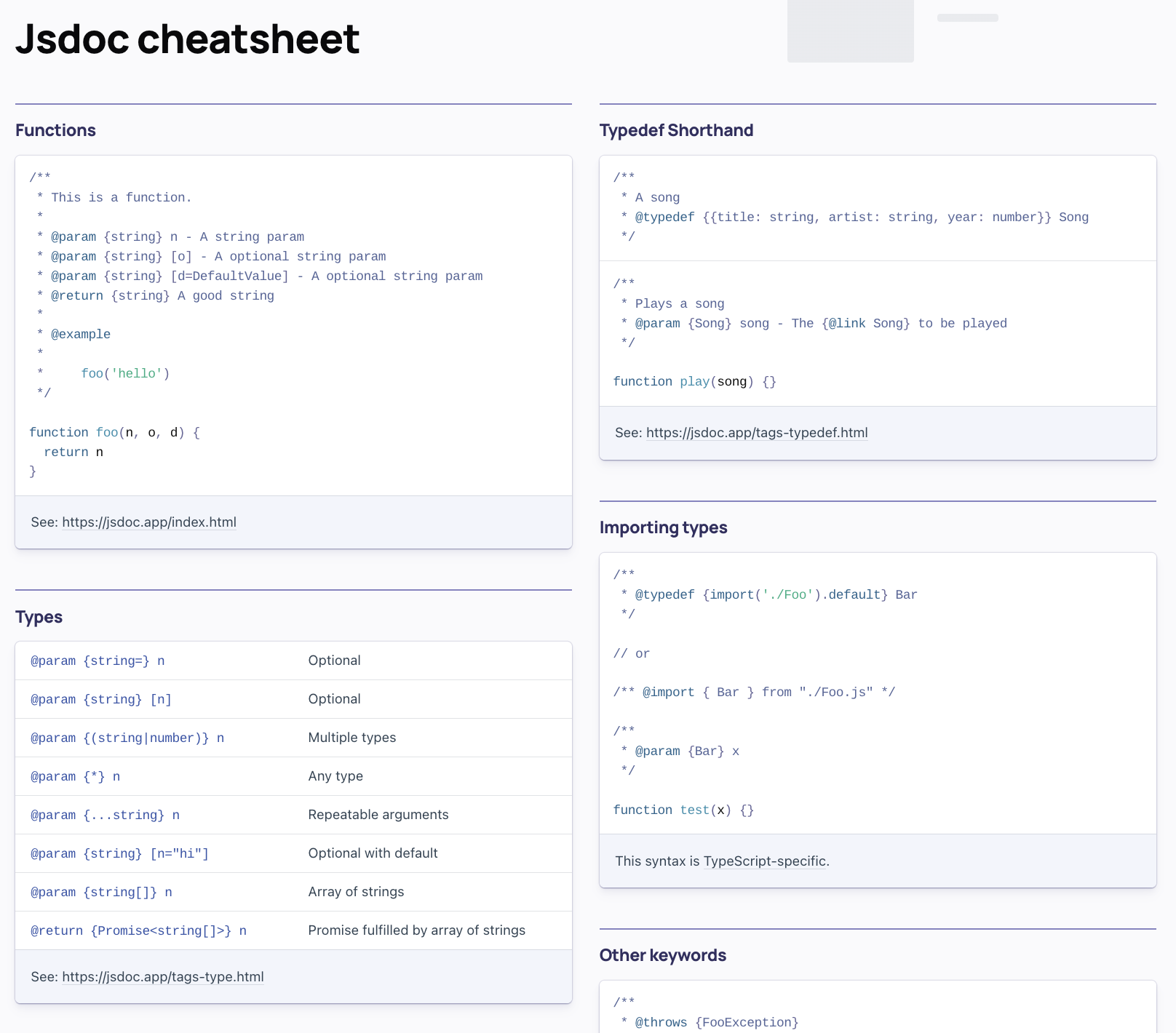
Task: Click the '[d=DefaultValue]' param line
Action: tap(260, 276)
